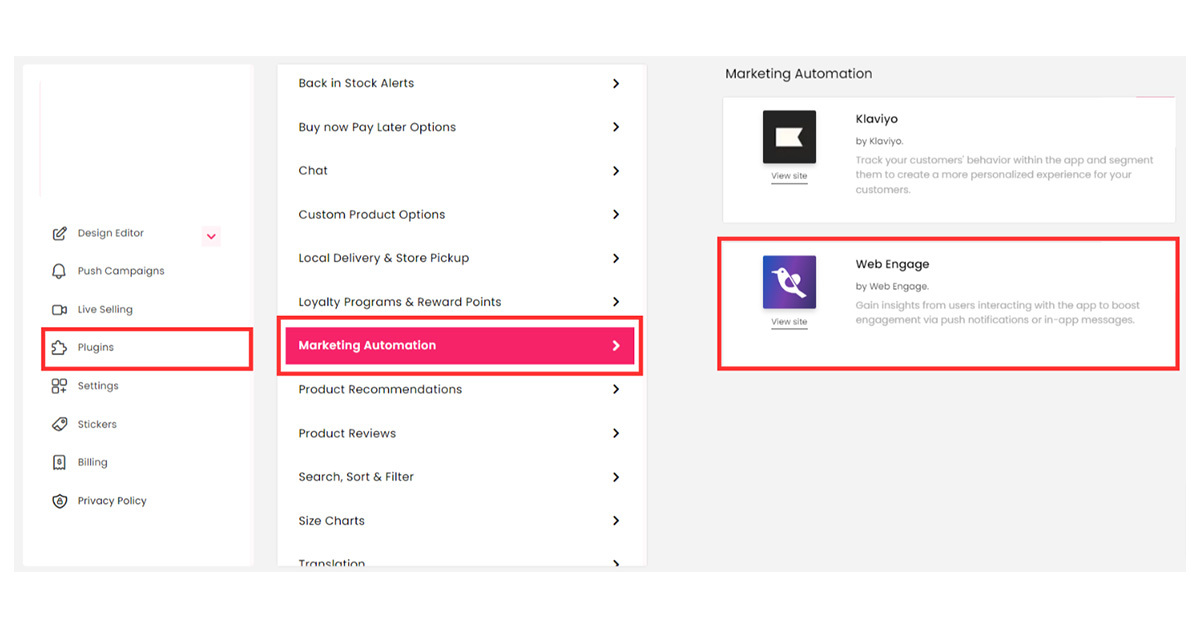1200x628 pixels.
Task: Click the Stickers tag icon
Action: point(59,424)
